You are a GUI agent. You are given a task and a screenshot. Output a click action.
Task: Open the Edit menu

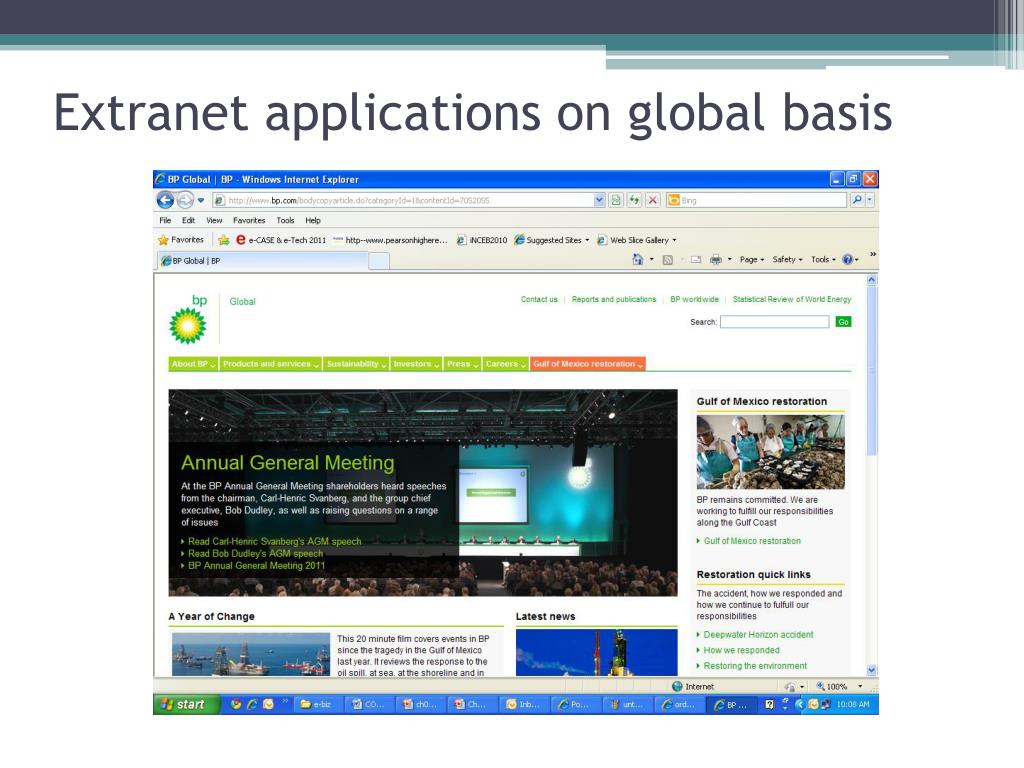(x=188, y=221)
